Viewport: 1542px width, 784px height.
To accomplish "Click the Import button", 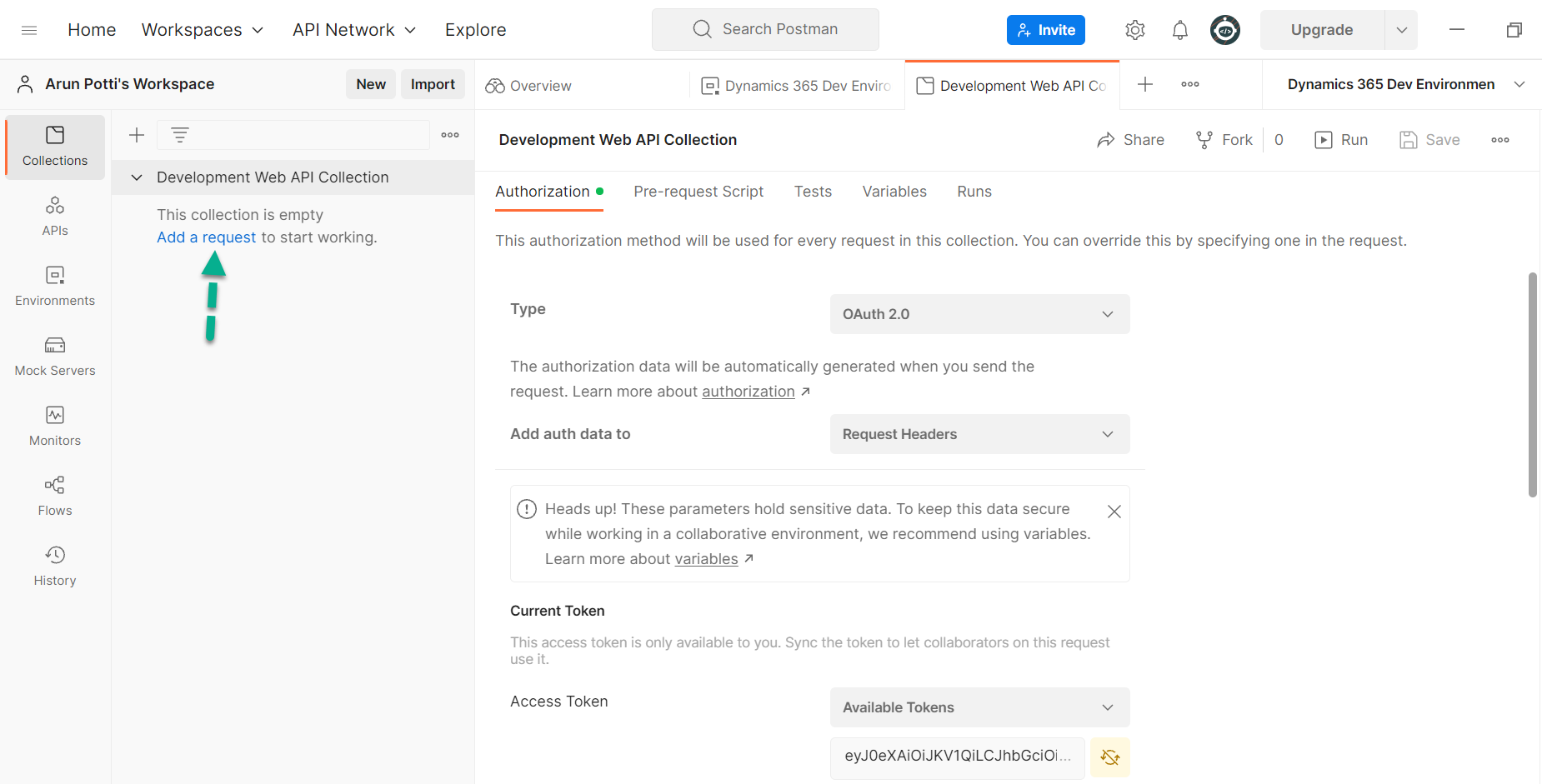I will click(x=433, y=83).
